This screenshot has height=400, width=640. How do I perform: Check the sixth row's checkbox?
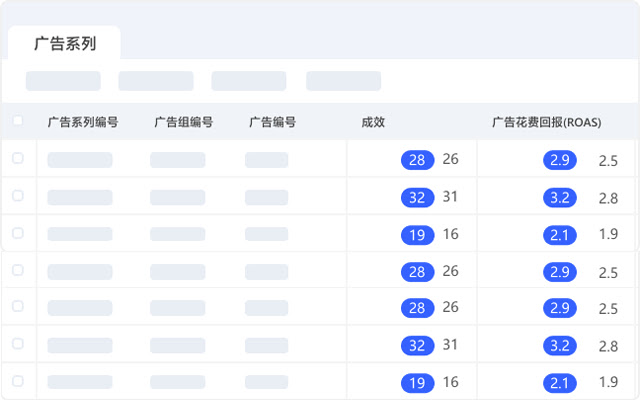pos(18,344)
